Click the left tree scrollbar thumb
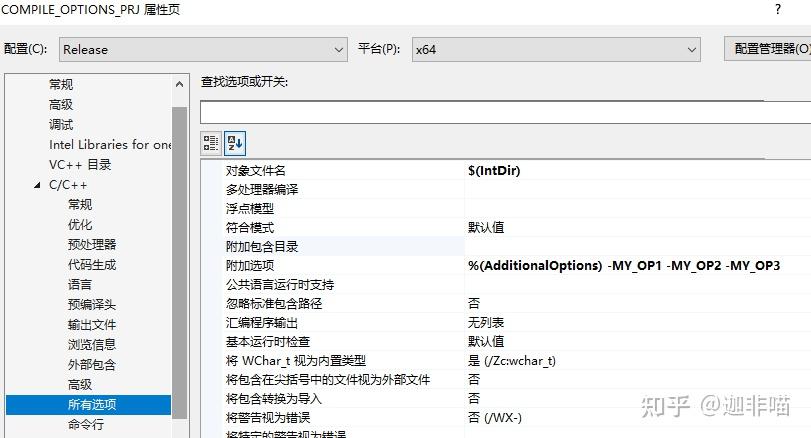The image size is (811, 438). [179, 263]
